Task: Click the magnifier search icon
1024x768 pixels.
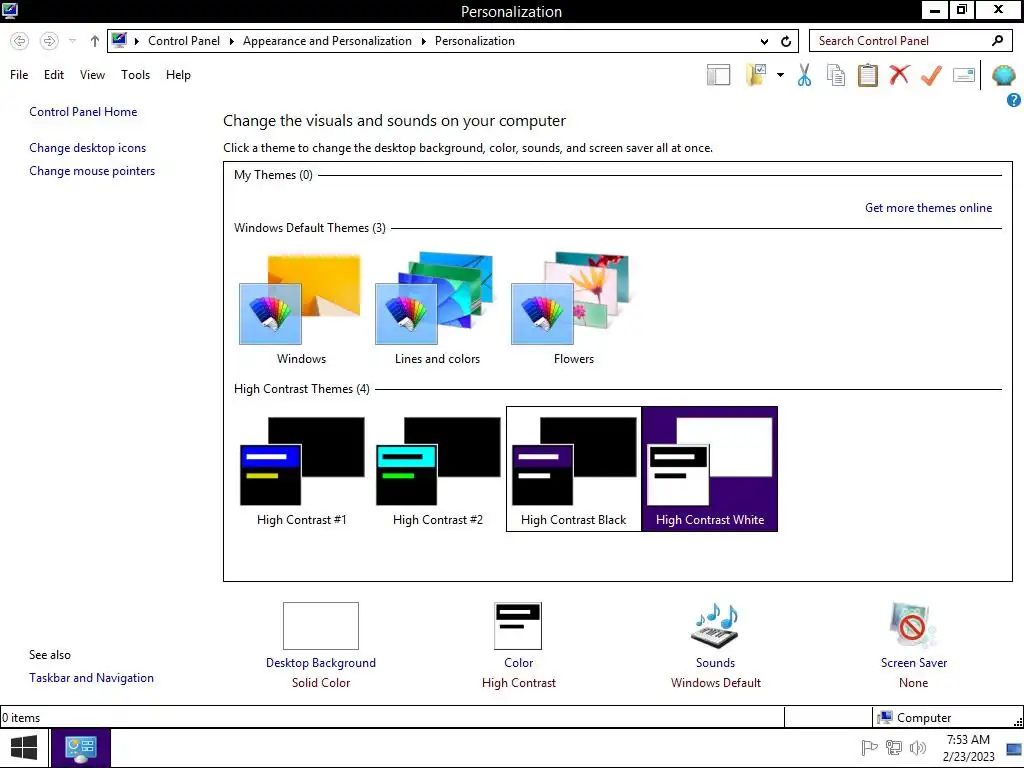Action: point(997,41)
